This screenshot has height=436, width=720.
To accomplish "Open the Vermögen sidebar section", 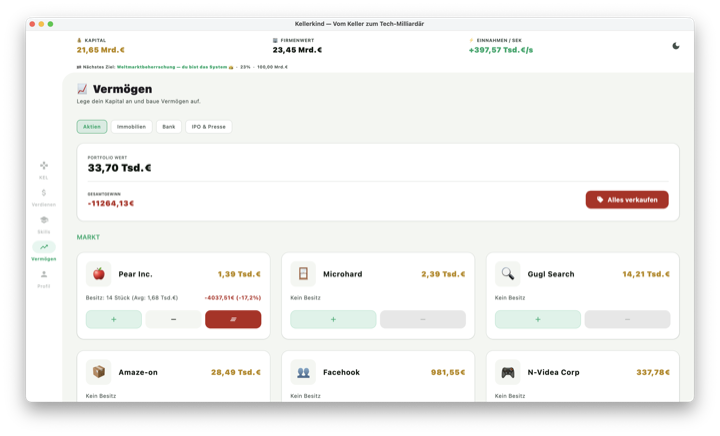I will (44, 252).
